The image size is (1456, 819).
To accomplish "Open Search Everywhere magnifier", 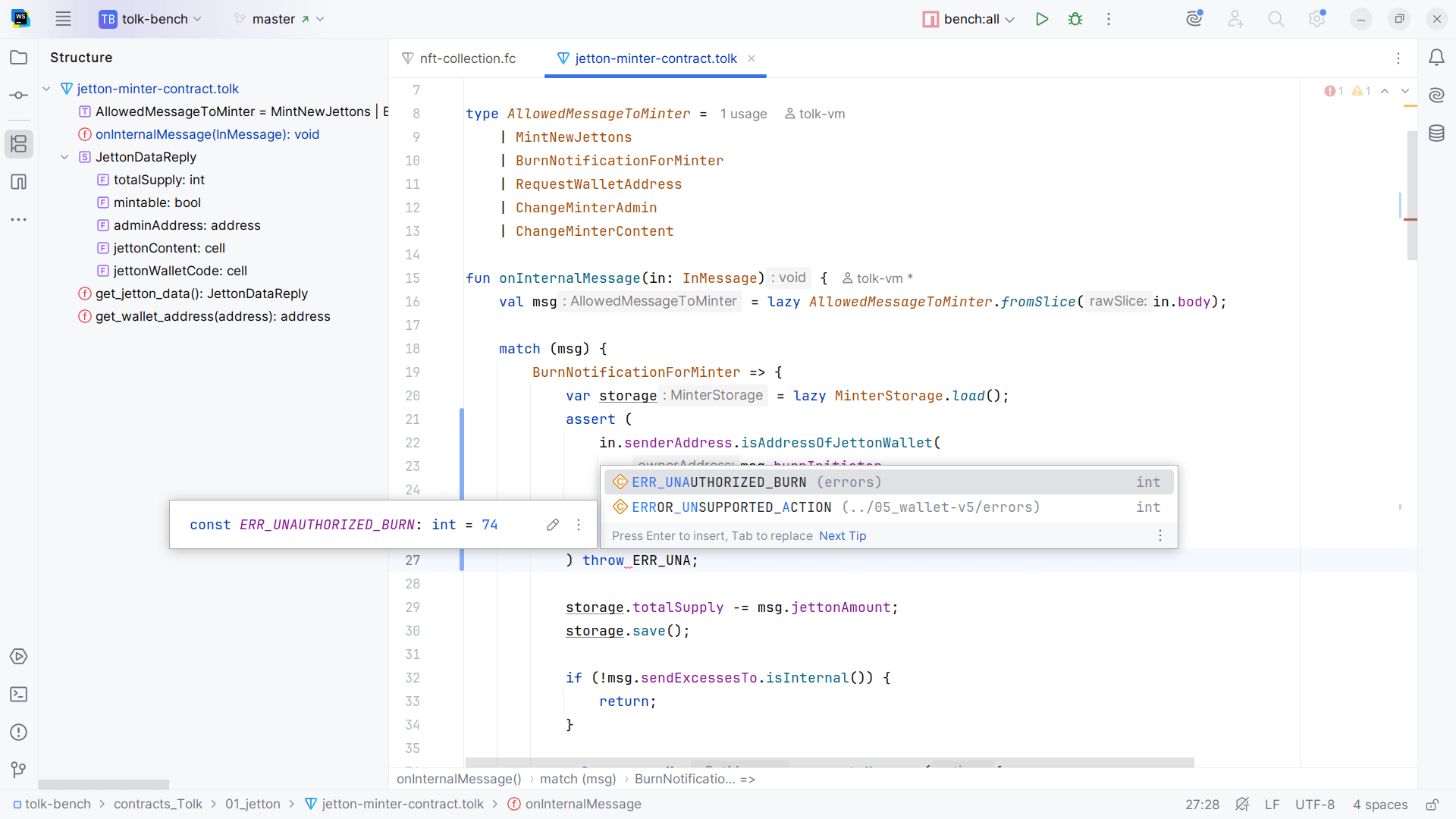I will pyautogui.click(x=1276, y=19).
